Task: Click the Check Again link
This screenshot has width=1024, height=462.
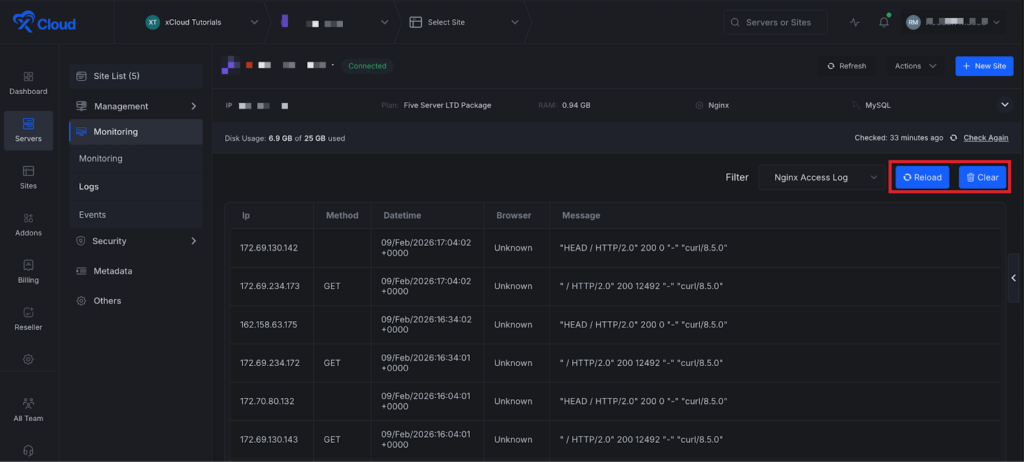Action: [x=985, y=138]
